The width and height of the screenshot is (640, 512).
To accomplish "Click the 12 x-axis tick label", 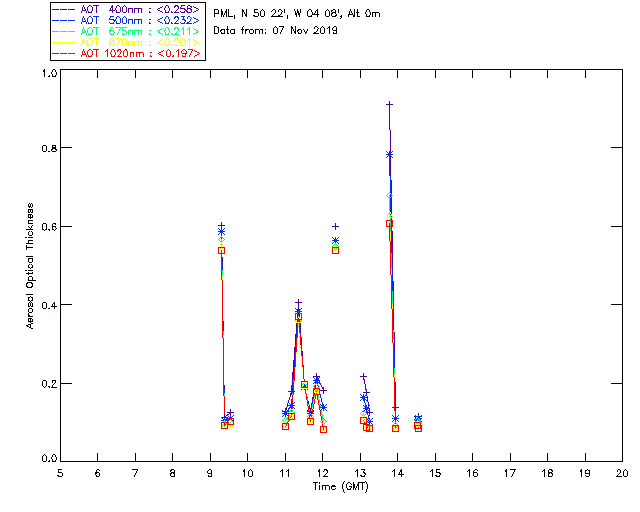I will point(322,473).
